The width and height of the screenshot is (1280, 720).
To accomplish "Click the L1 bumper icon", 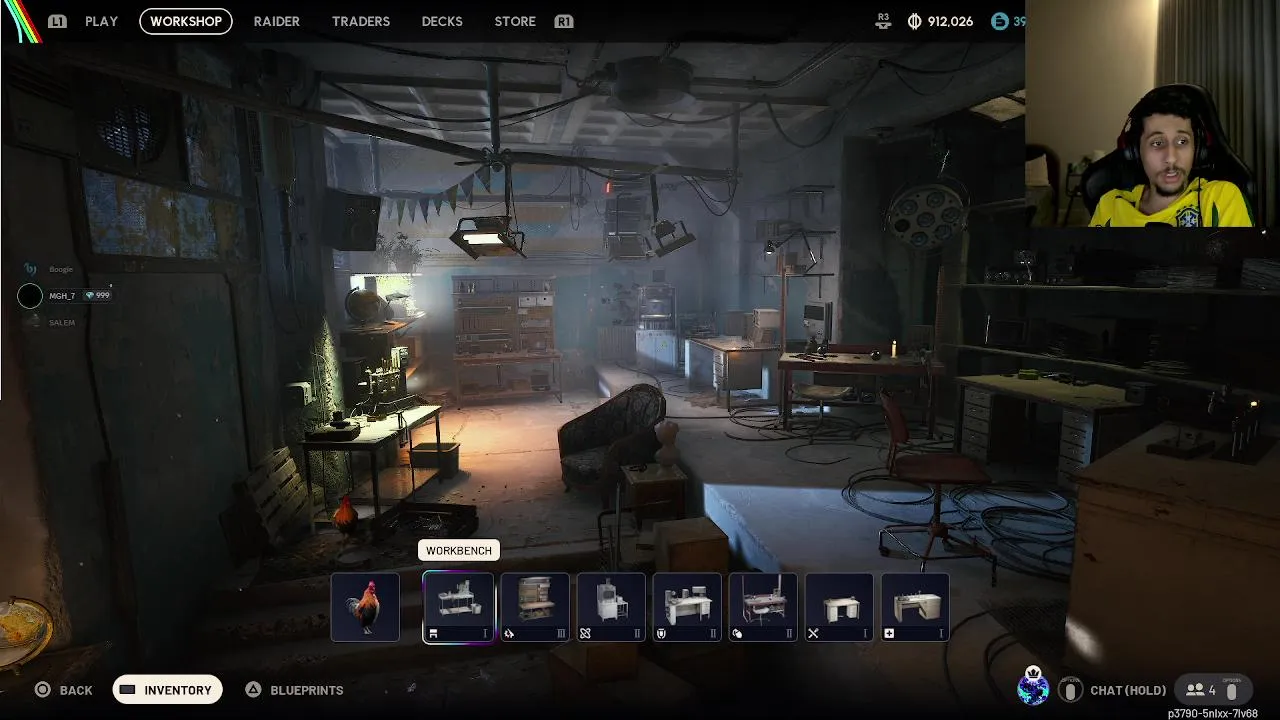I will (x=57, y=21).
